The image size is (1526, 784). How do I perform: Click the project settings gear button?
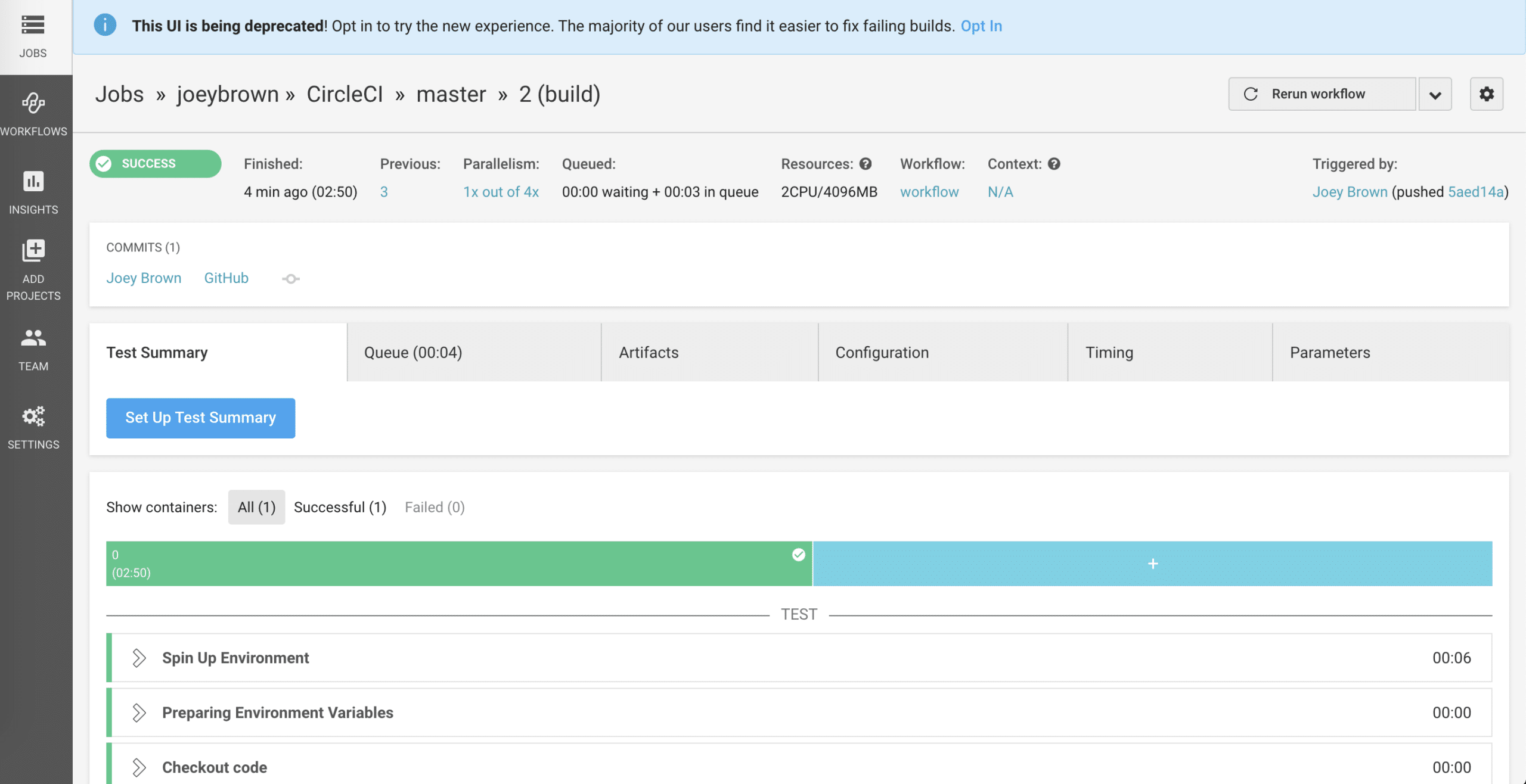tap(1486, 94)
